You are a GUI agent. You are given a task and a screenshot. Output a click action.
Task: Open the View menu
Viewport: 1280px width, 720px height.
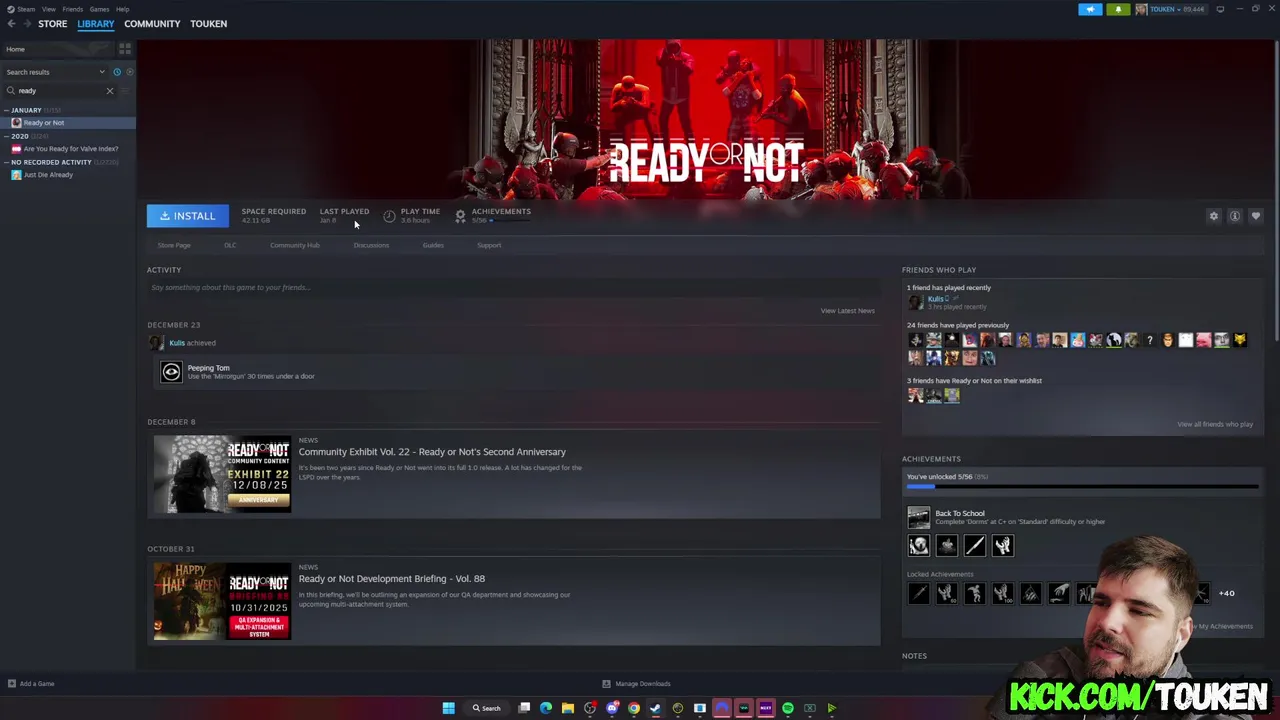click(48, 9)
